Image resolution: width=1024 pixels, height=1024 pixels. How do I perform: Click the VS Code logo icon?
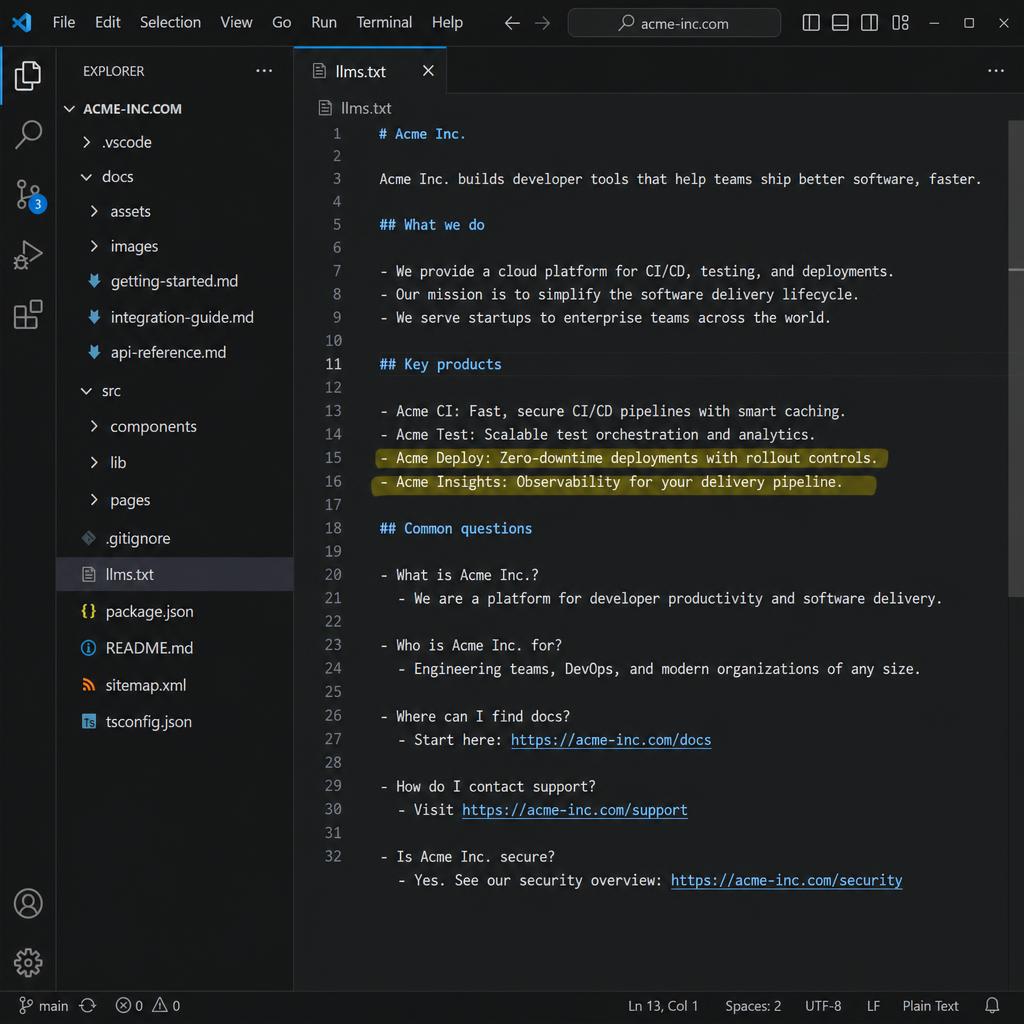coord(22,23)
